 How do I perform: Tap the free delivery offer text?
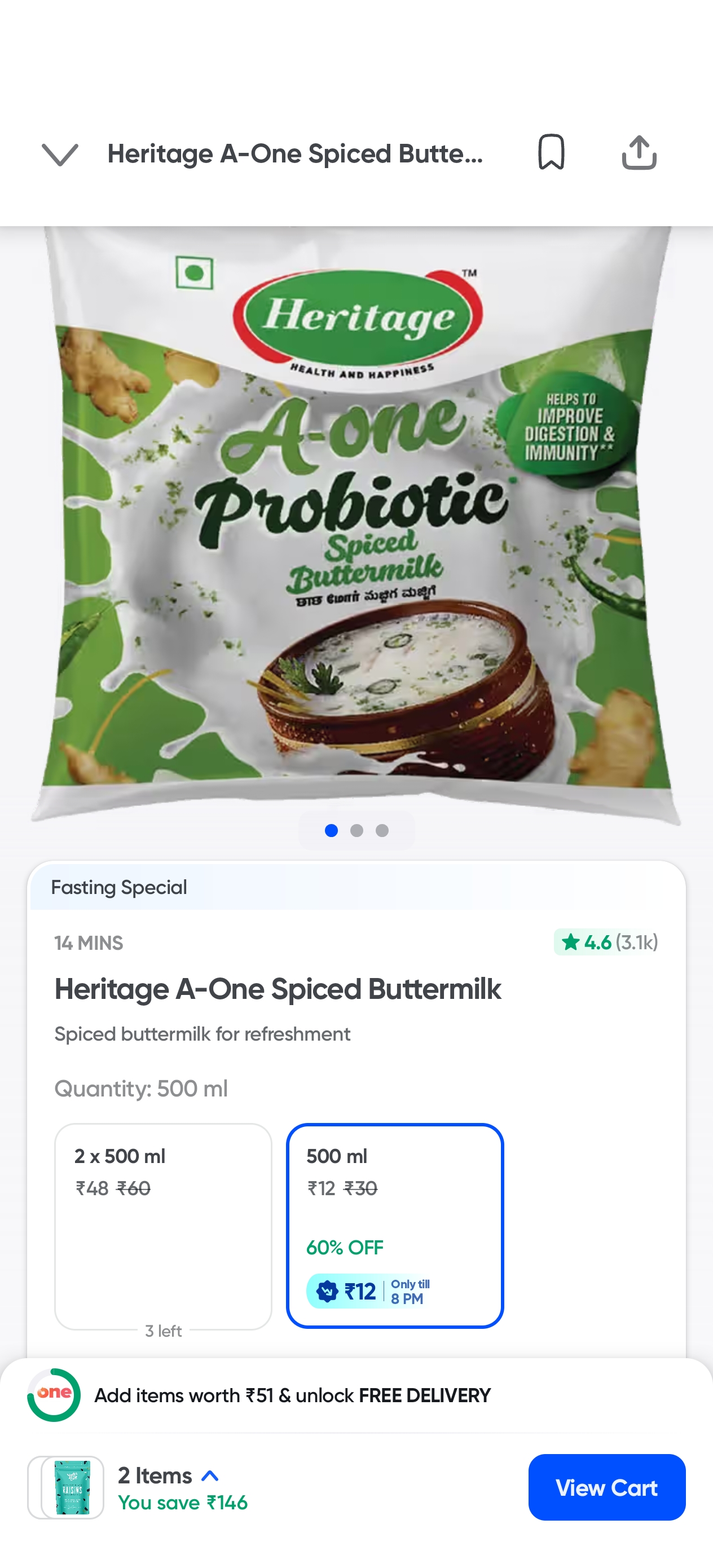pos(292,1395)
